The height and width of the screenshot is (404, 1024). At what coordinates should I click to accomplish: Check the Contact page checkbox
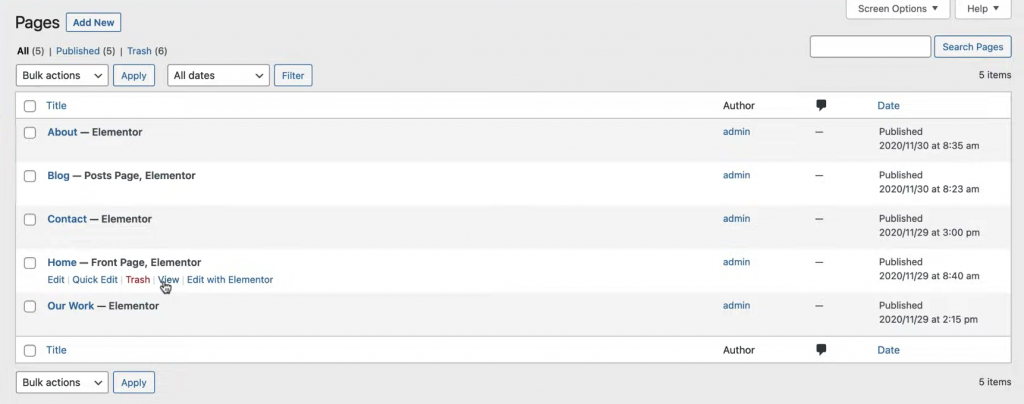tap(30, 220)
